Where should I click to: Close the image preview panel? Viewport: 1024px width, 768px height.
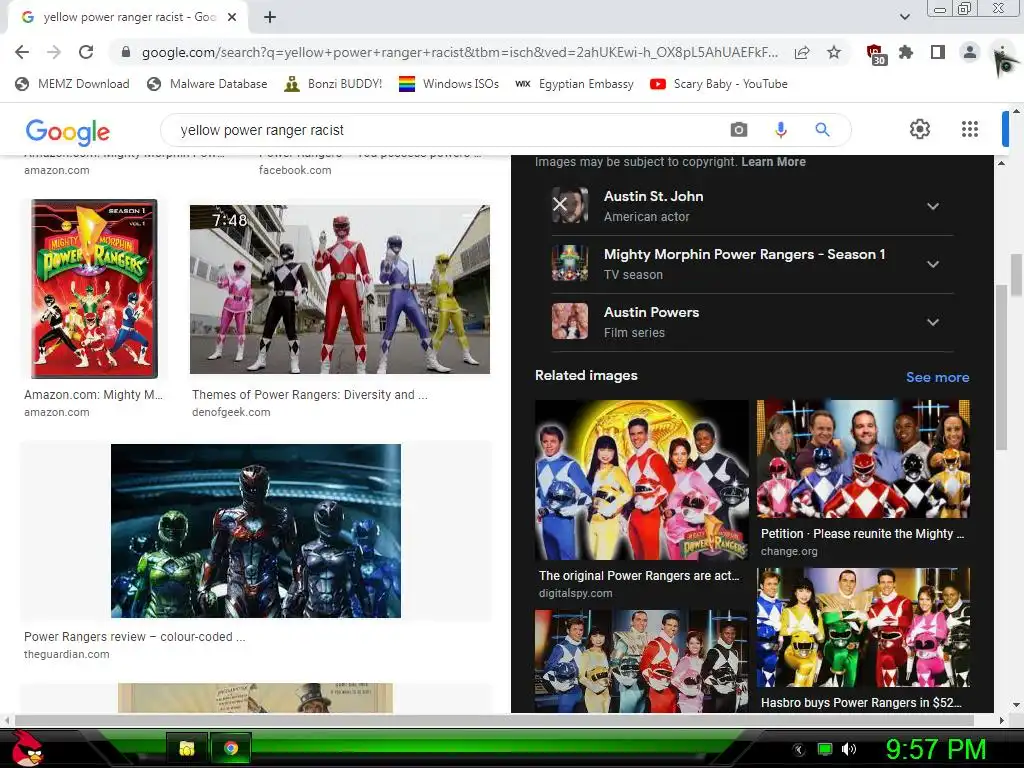[560, 204]
